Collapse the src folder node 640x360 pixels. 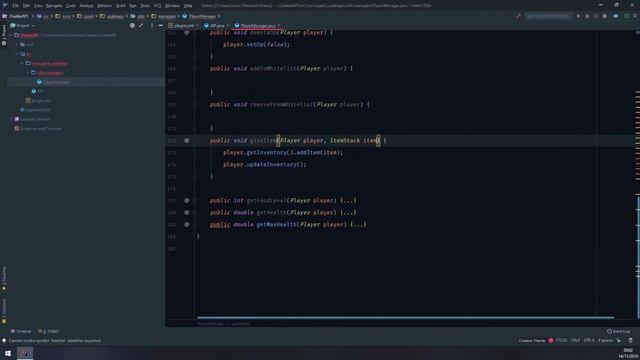tap(17, 54)
